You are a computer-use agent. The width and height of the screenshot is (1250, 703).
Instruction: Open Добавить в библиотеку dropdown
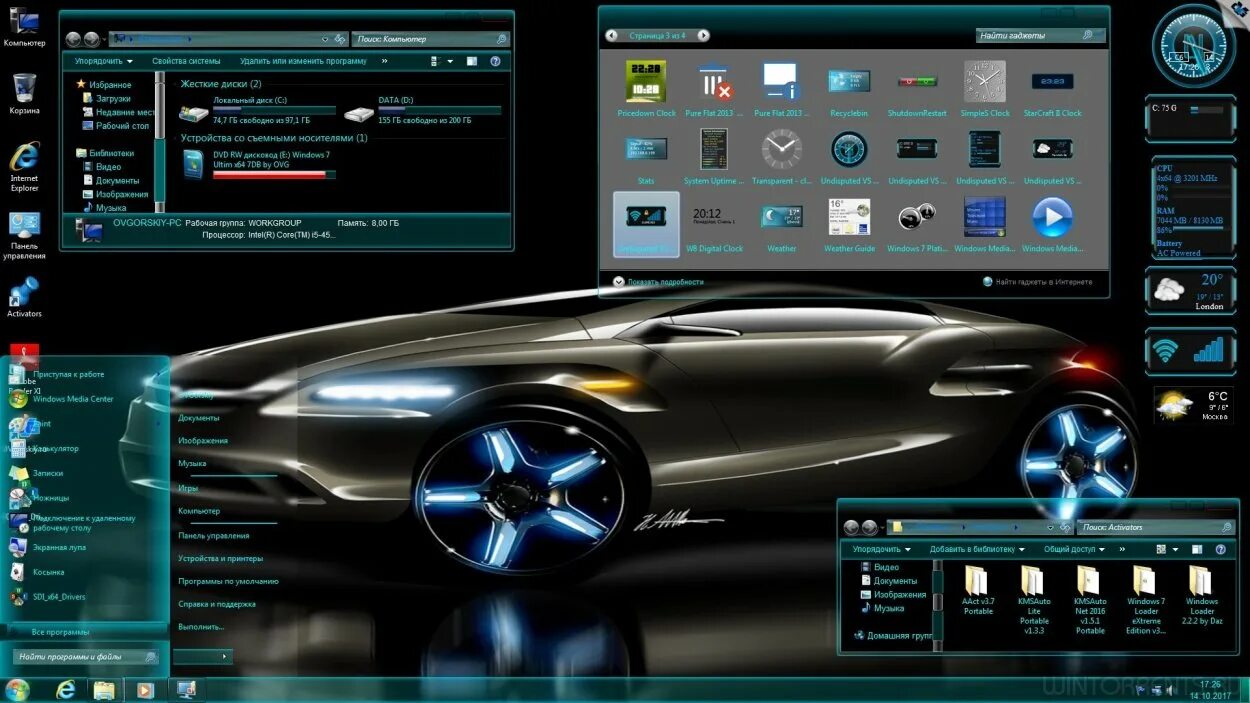coord(977,549)
